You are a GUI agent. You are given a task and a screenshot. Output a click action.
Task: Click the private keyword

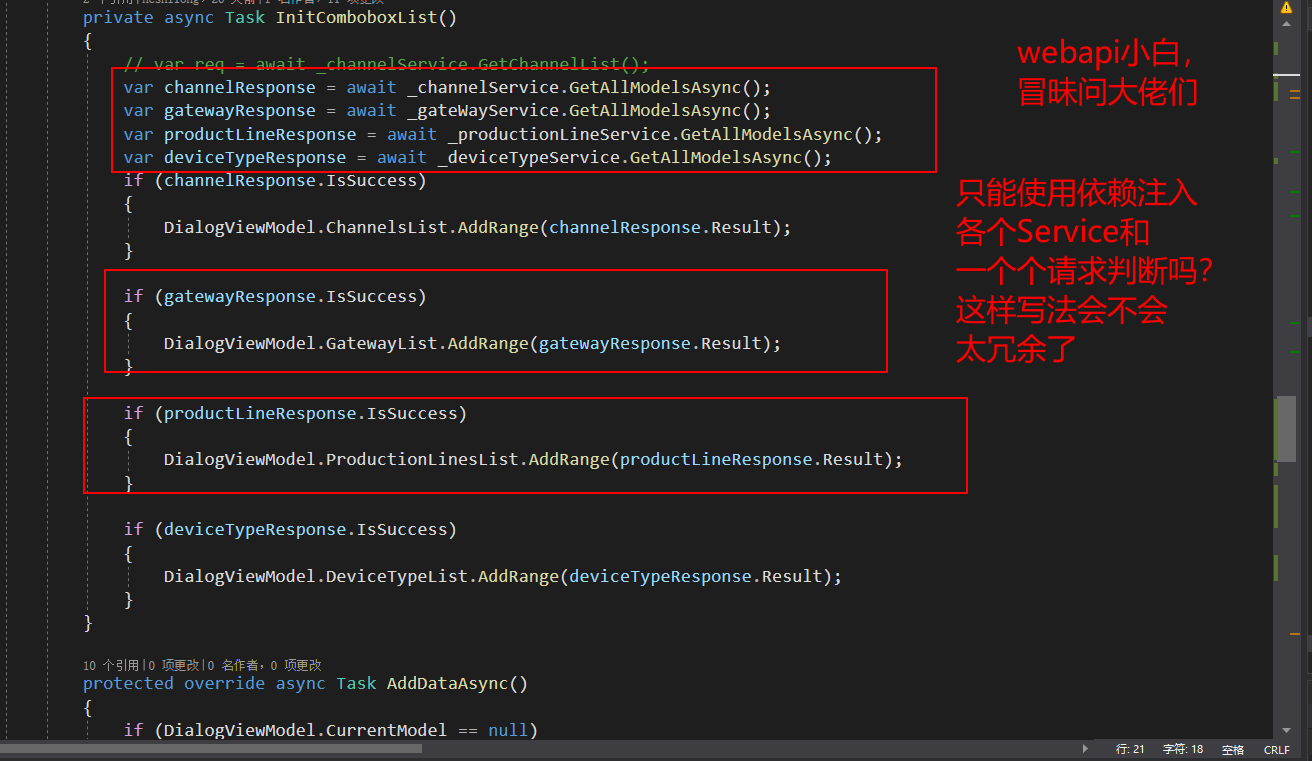coord(118,18)
